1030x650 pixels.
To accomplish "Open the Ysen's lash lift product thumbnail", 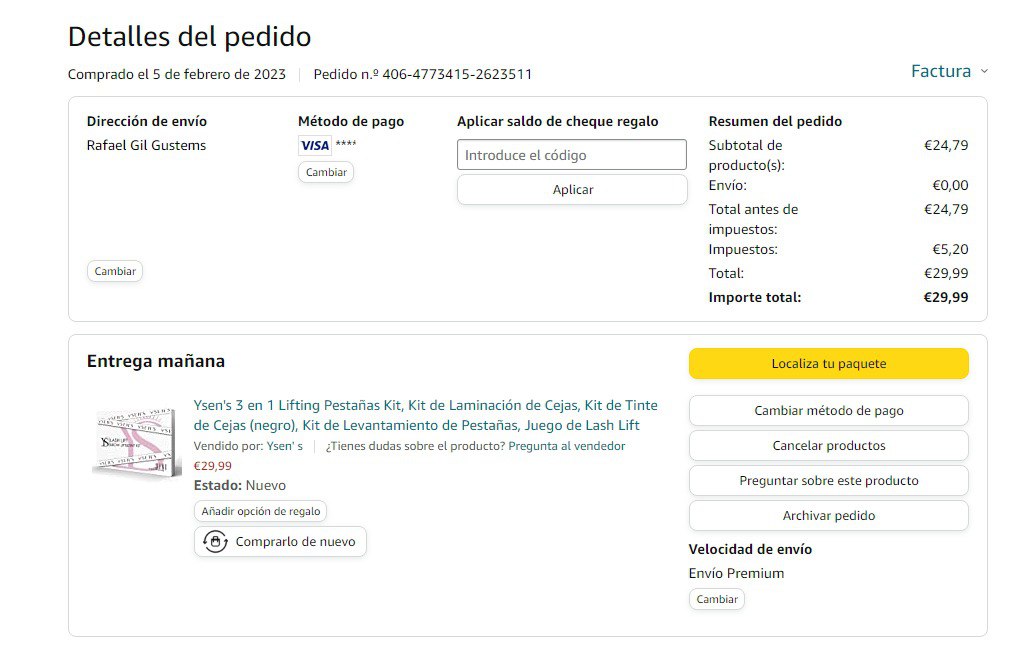I will [x=131, y=442].
